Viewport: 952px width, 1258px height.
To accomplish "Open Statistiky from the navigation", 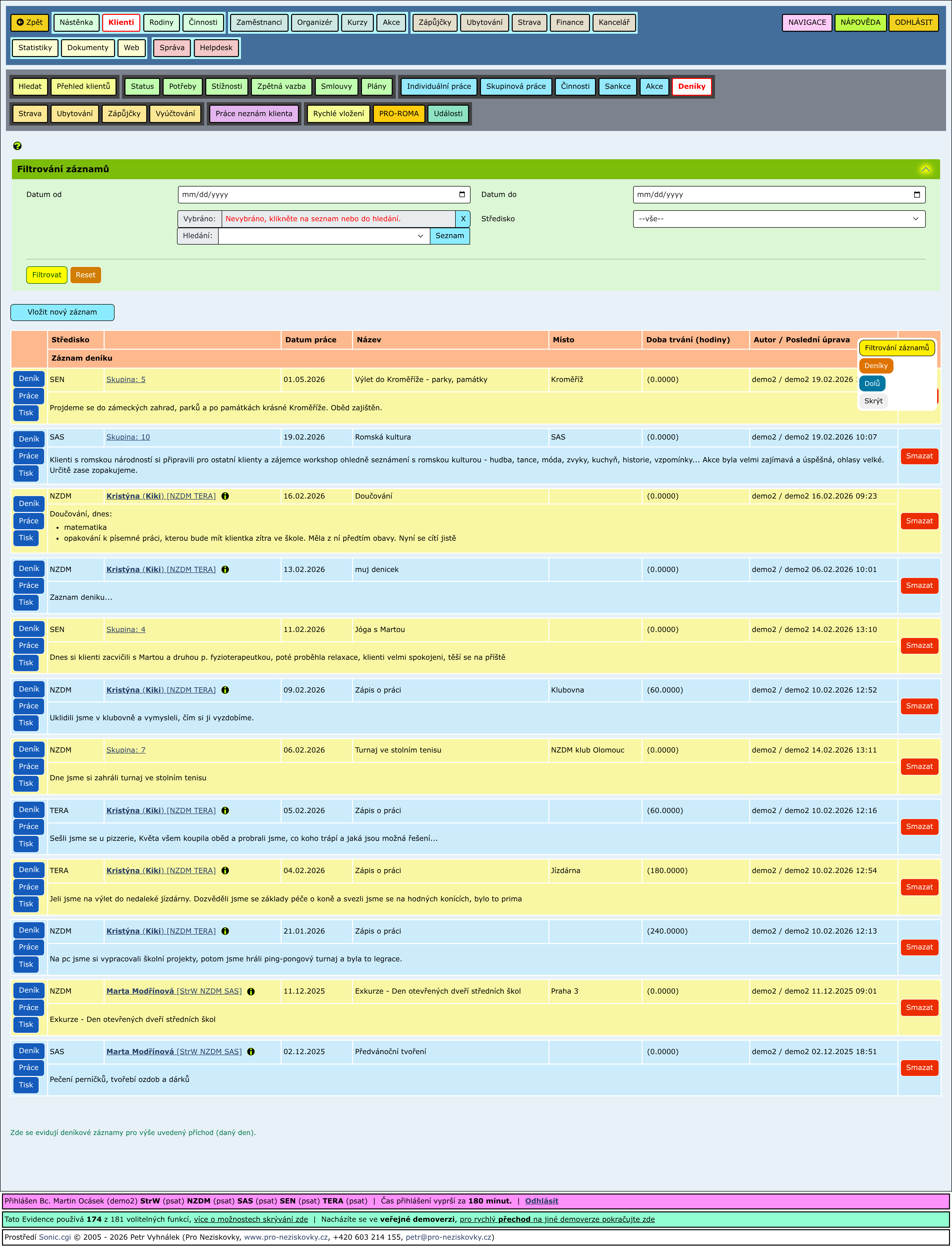I will coord(35,48).
